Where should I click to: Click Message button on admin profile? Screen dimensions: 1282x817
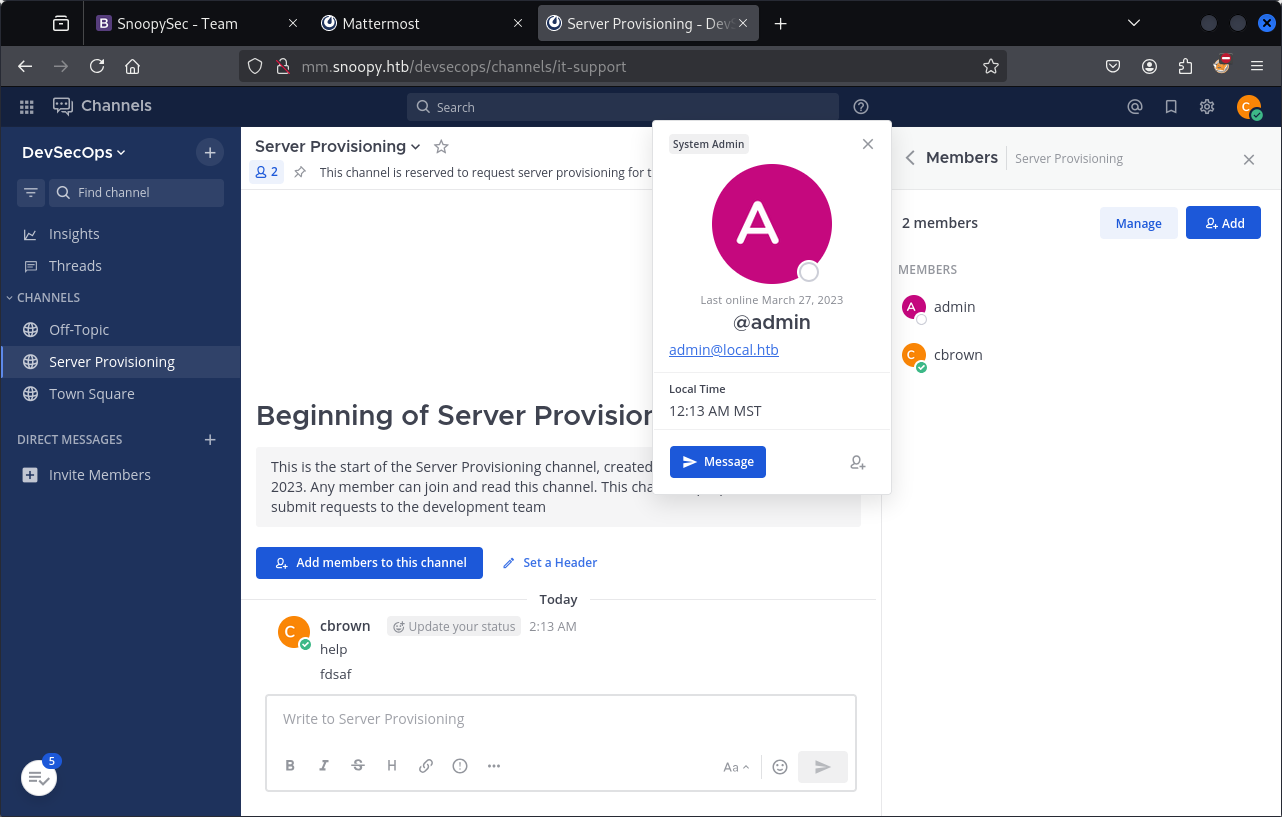pyautogui.click(x=717, y=462)
